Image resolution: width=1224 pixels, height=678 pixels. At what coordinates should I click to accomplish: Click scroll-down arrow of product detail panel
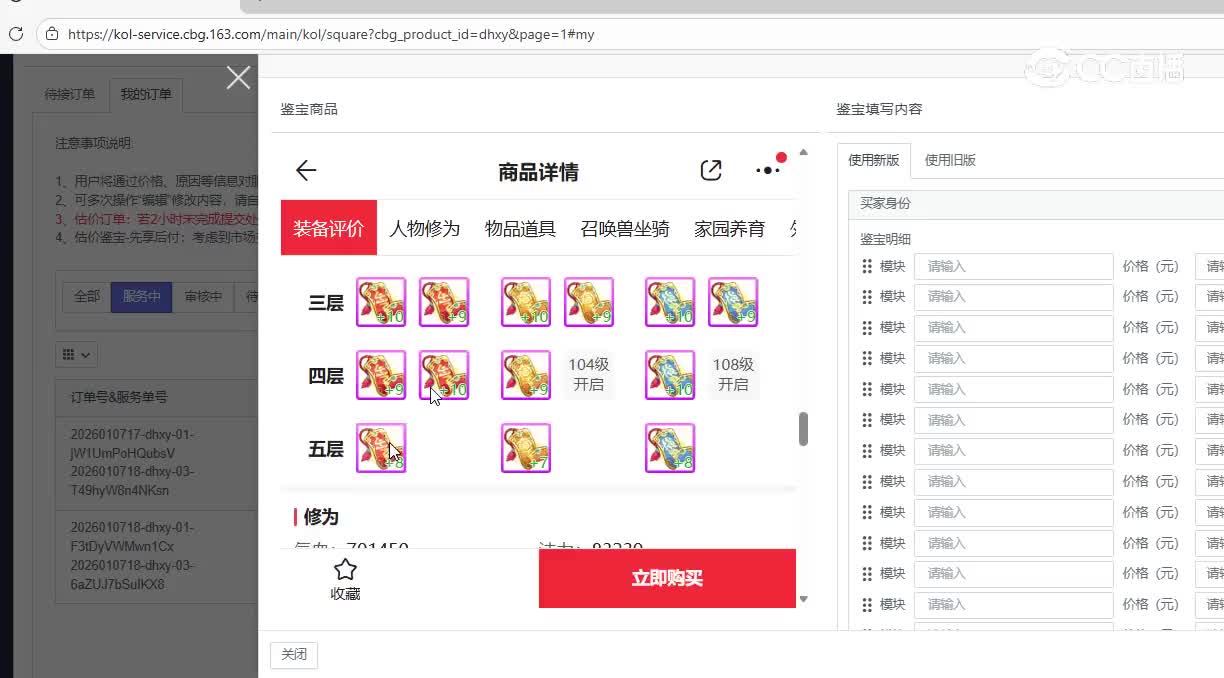[803, 599]
